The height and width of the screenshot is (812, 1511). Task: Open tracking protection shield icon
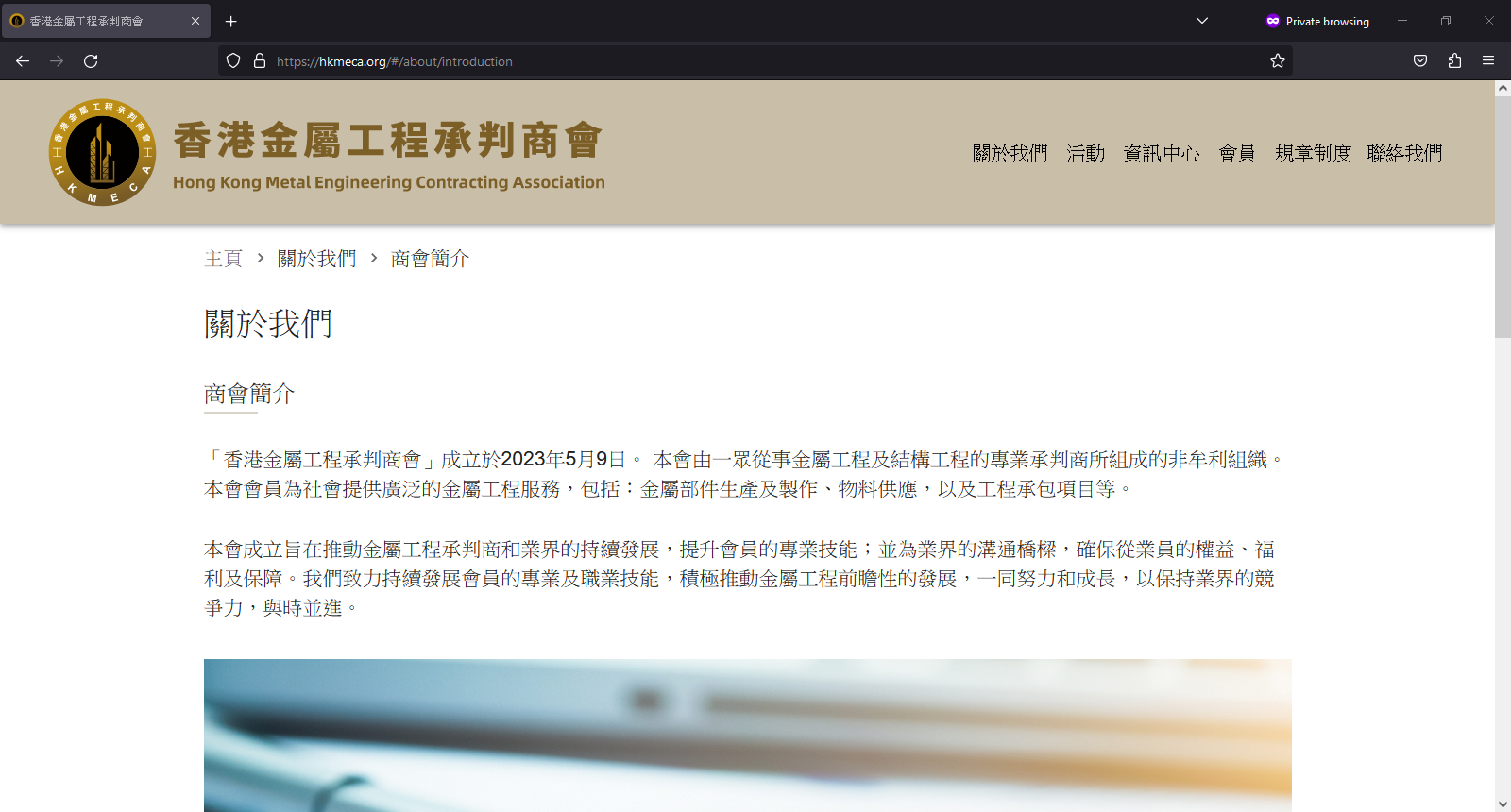(233, 61)
